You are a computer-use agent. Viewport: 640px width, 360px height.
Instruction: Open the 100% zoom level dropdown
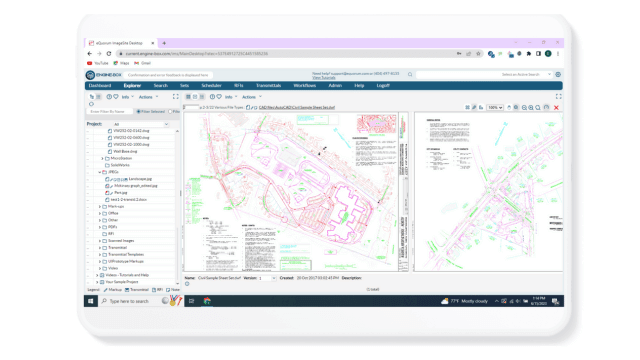coord(495,108)
